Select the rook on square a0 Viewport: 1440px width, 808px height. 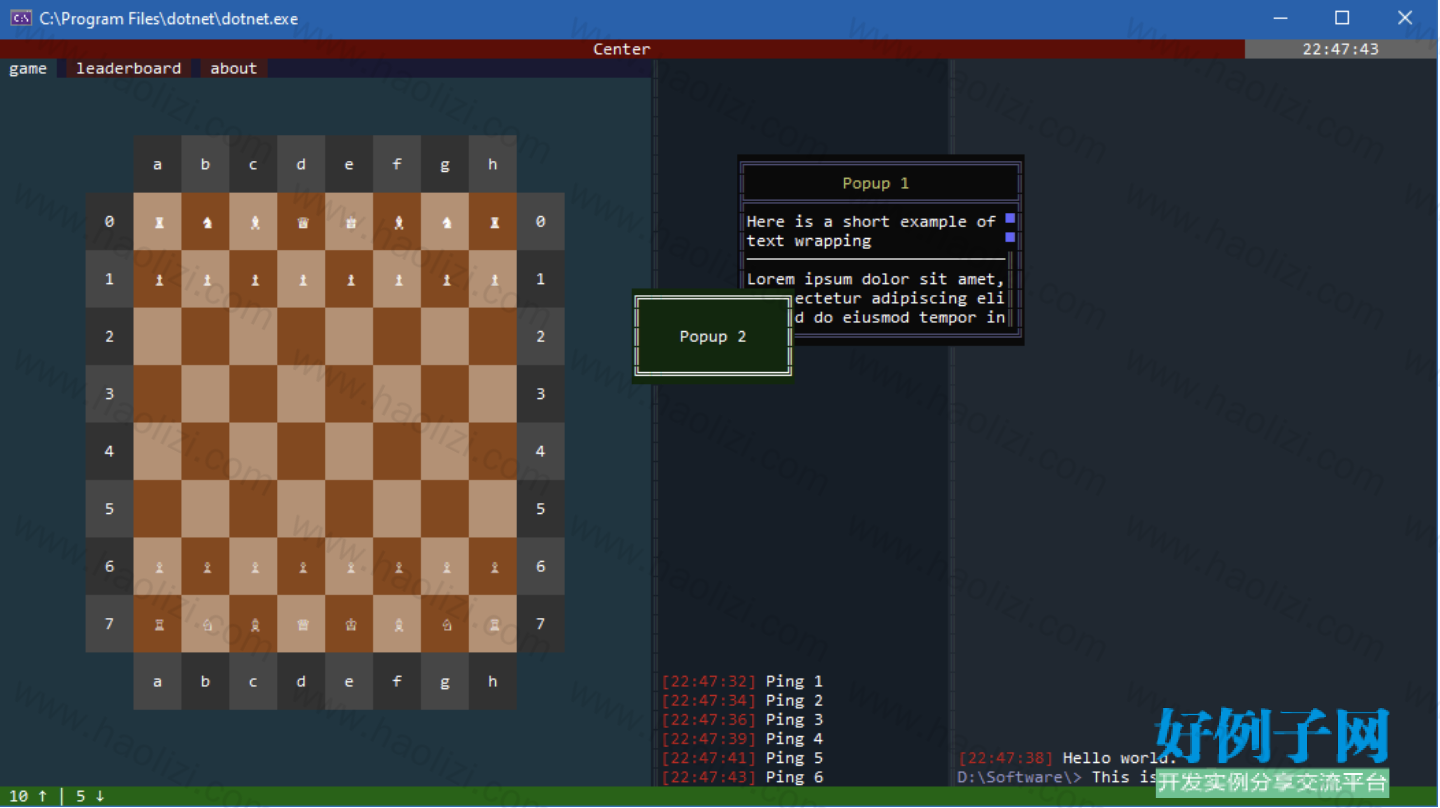(158, 223)
